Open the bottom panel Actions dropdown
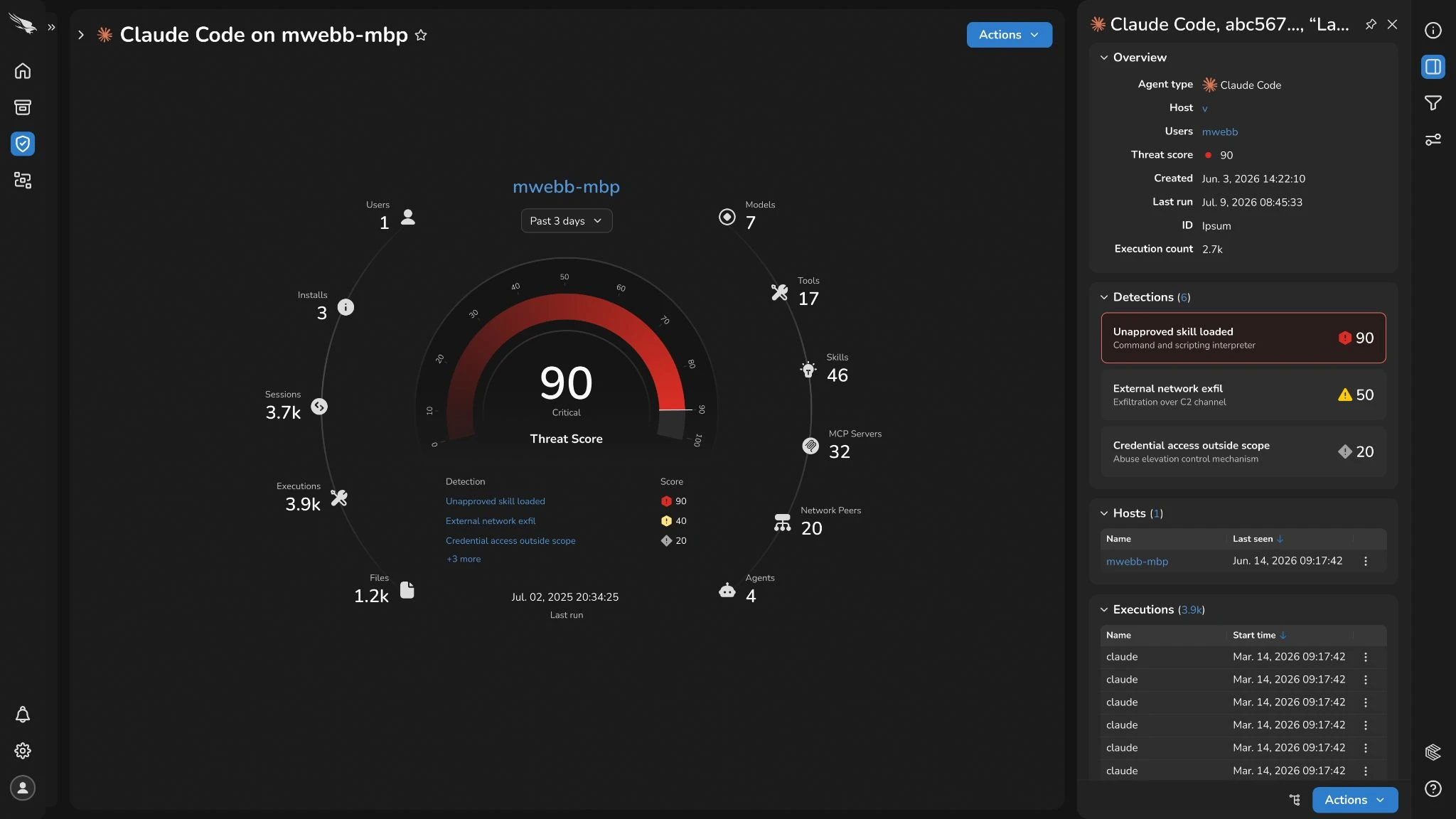1456x819 pixels. pos(1354,800)
